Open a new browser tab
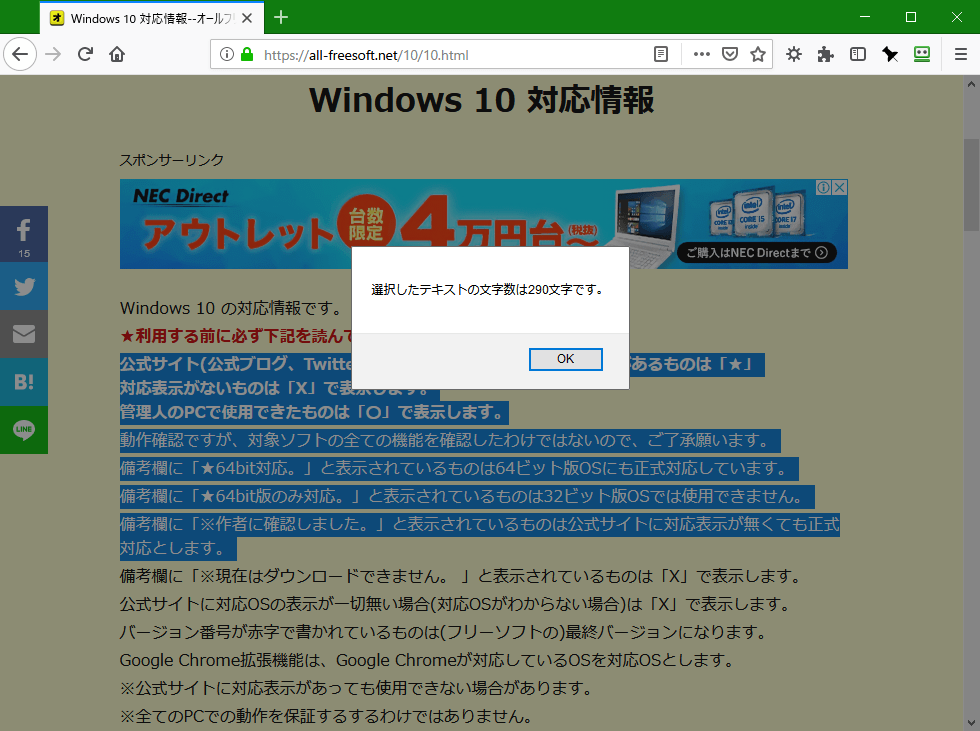Screen dimensions: 980x731 click(x=281, y=17)
